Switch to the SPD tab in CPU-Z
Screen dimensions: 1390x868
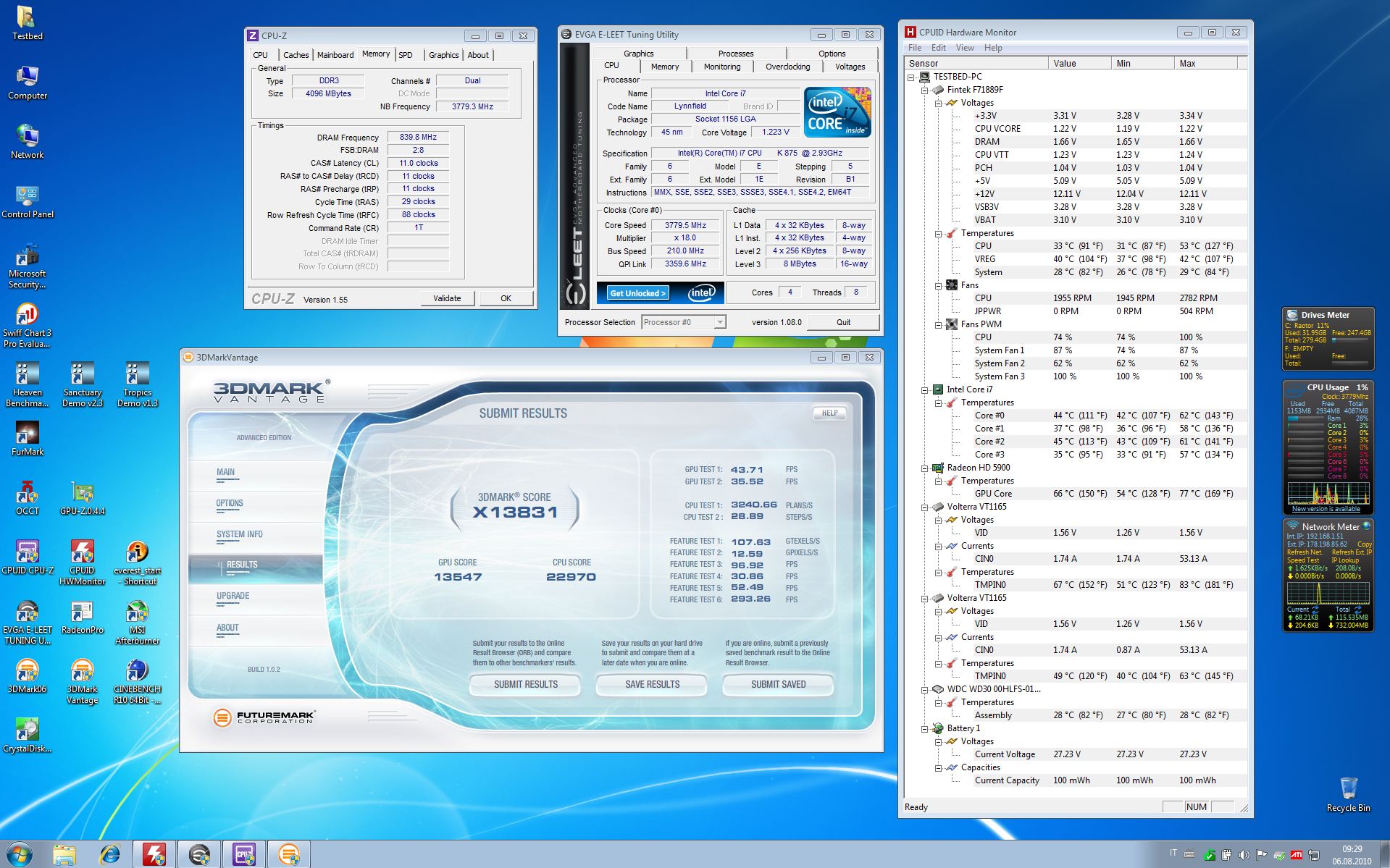[406, 55]
